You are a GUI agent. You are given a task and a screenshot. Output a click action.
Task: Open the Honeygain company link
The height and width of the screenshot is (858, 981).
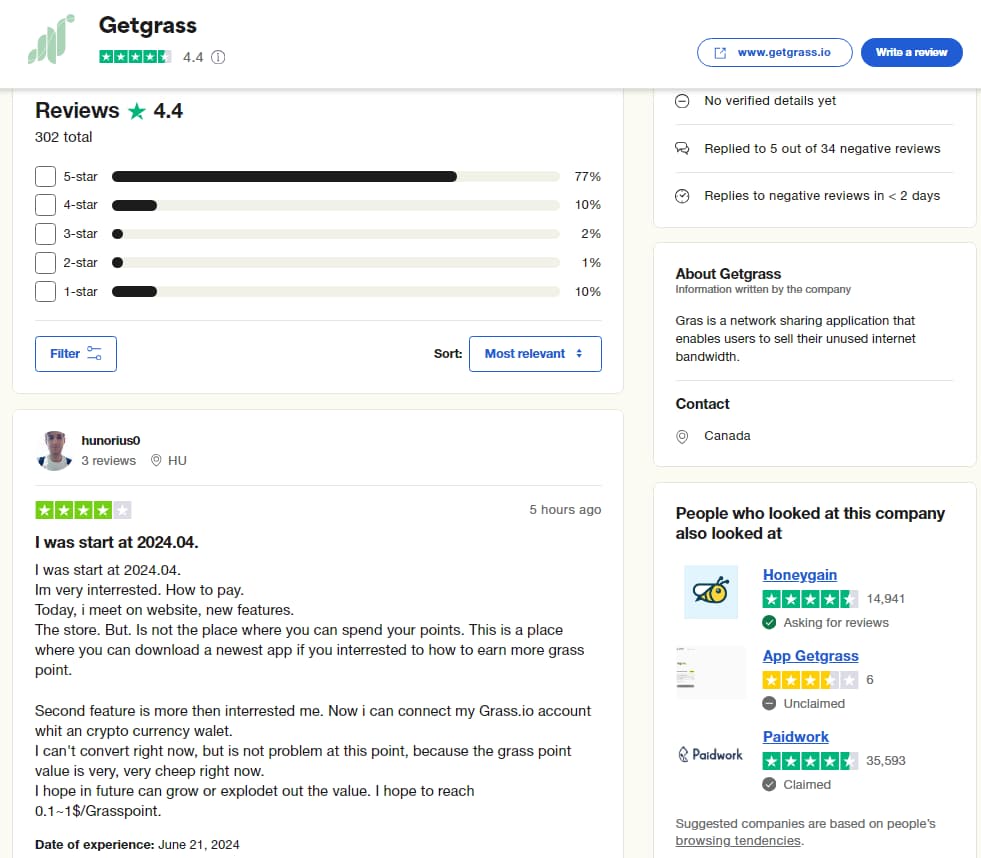(799, 575)
